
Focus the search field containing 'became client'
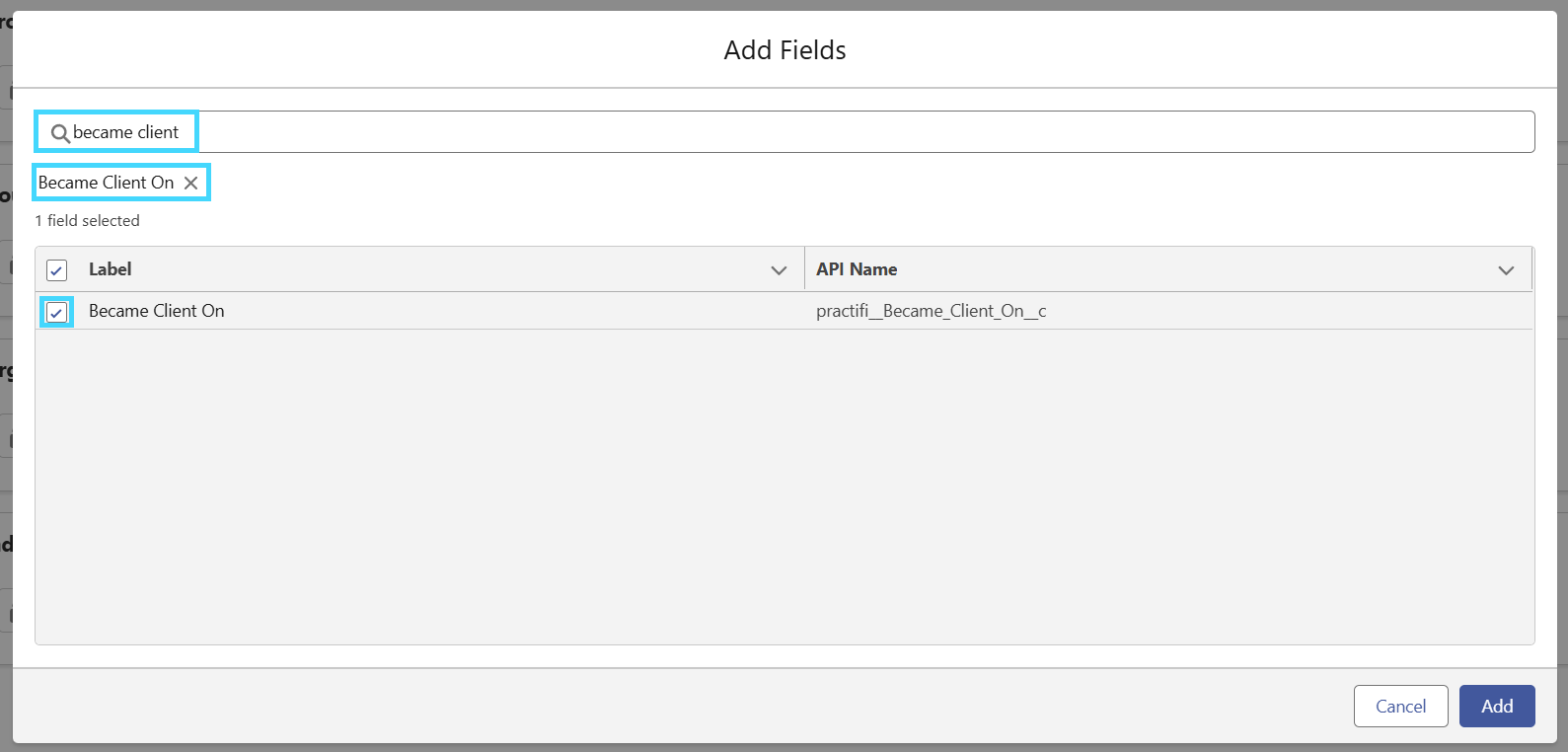click(x=784, y=132)
